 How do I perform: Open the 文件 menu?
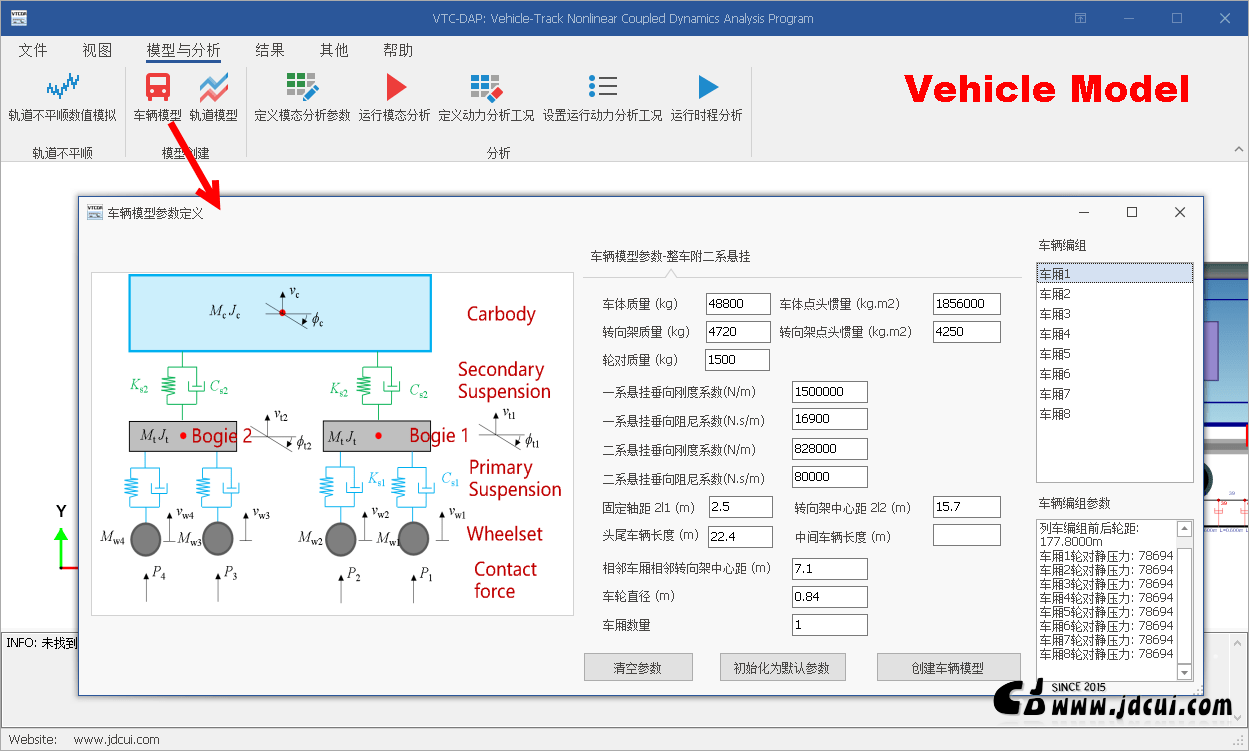point(33,50)
